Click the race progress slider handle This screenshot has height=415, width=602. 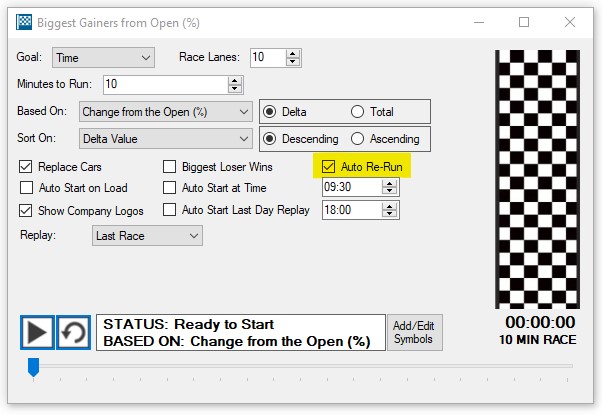33,368
